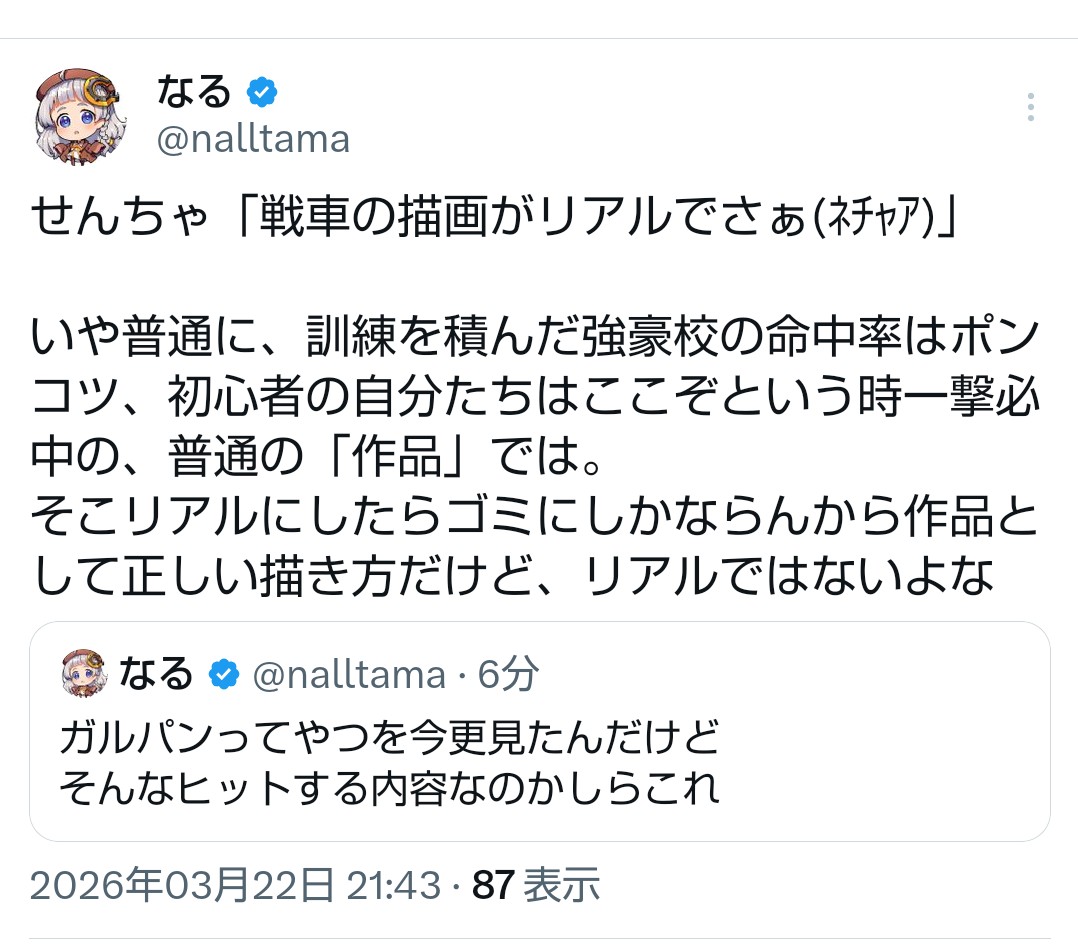Image resolution: width=1078 pixels, height=952 pixels.
Task: Click the tweet line starting コツ、初心者の自分たち
Action: click(535, 399)
